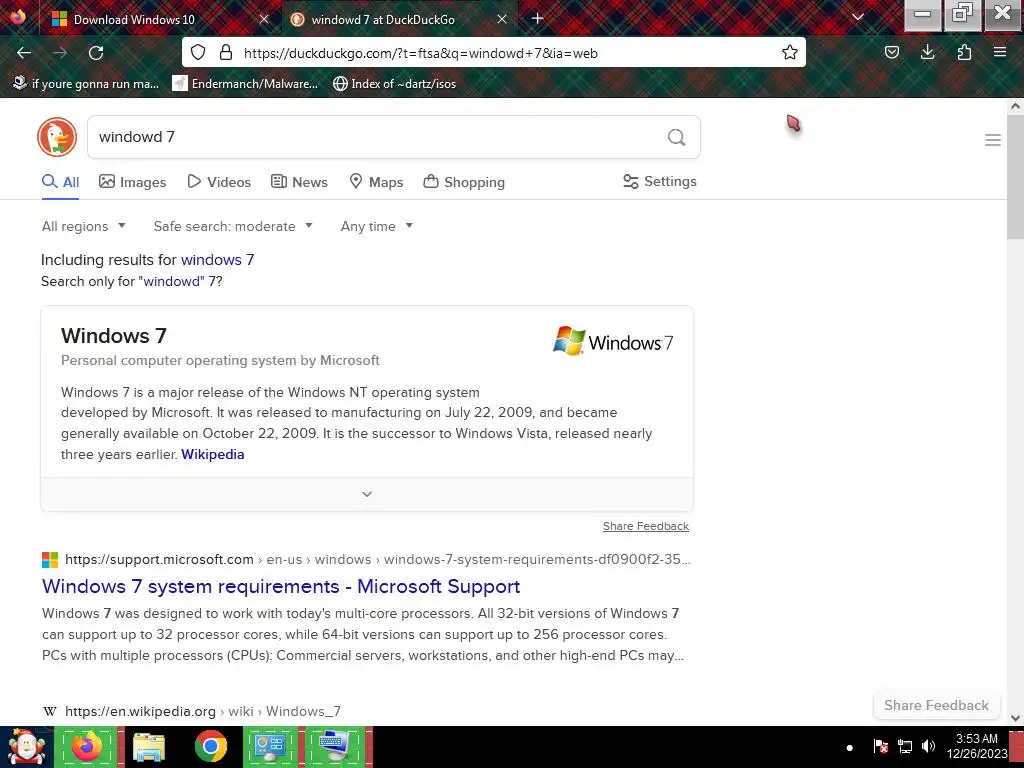Follow the 'windows 7' corrected query link
Screen dimensions: 1024x768
pyautogui.click(x=217, y=260)
